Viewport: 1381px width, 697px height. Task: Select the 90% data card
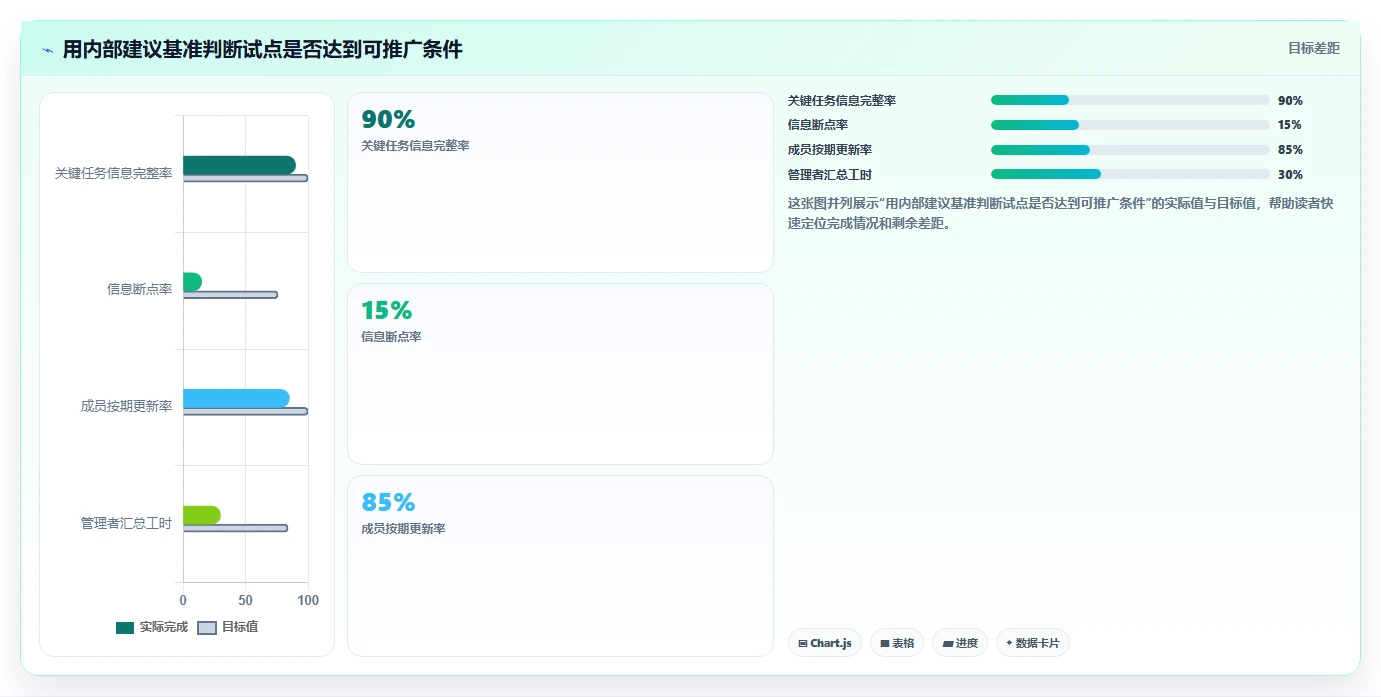tap(560, 183)
